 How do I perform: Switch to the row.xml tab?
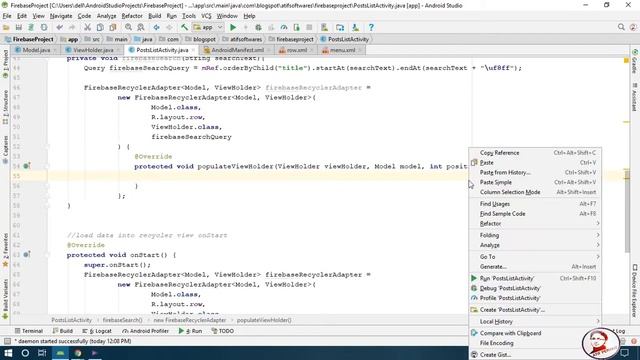coord(296,50)
